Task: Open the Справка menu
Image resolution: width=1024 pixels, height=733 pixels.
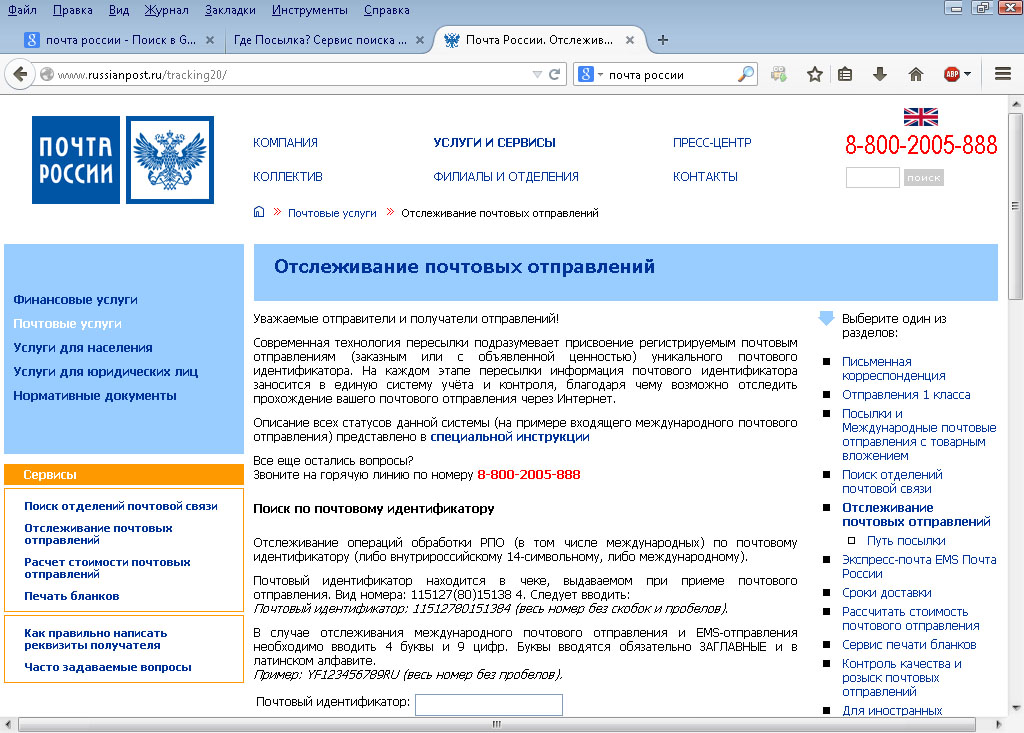Action: click(x=387, y=10)
